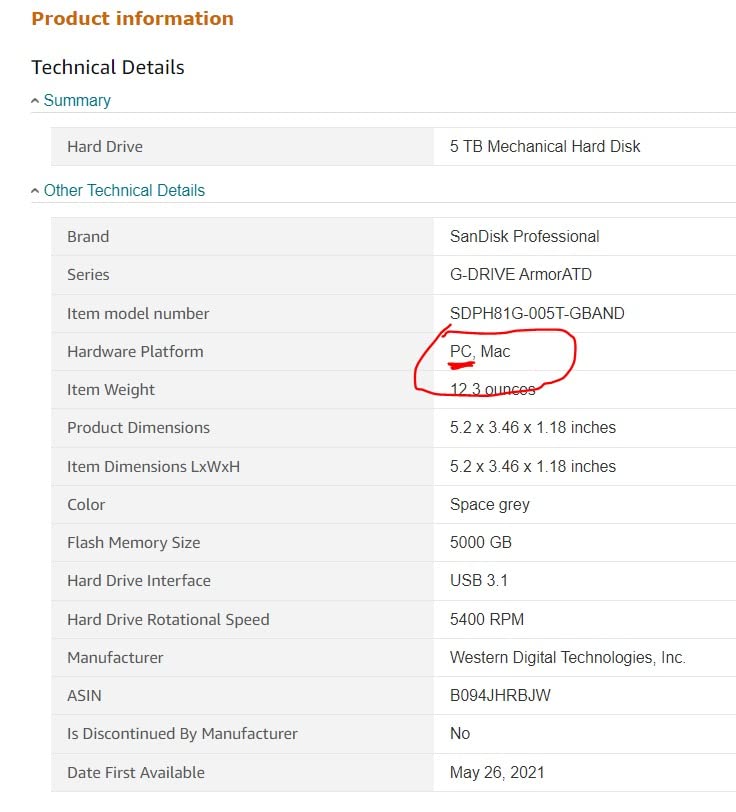Select value B094JHRBJW
Screen dimensions: 736x812
point(500,695)
